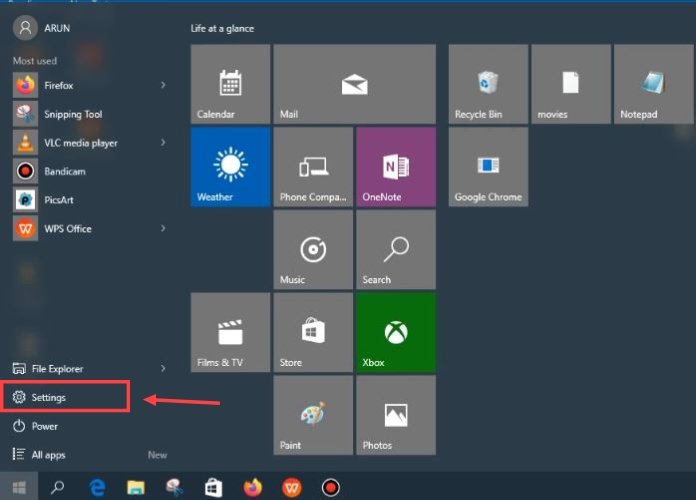Launch the Phone Companion tile
696x500 pixels.
[x=313, y=167]
